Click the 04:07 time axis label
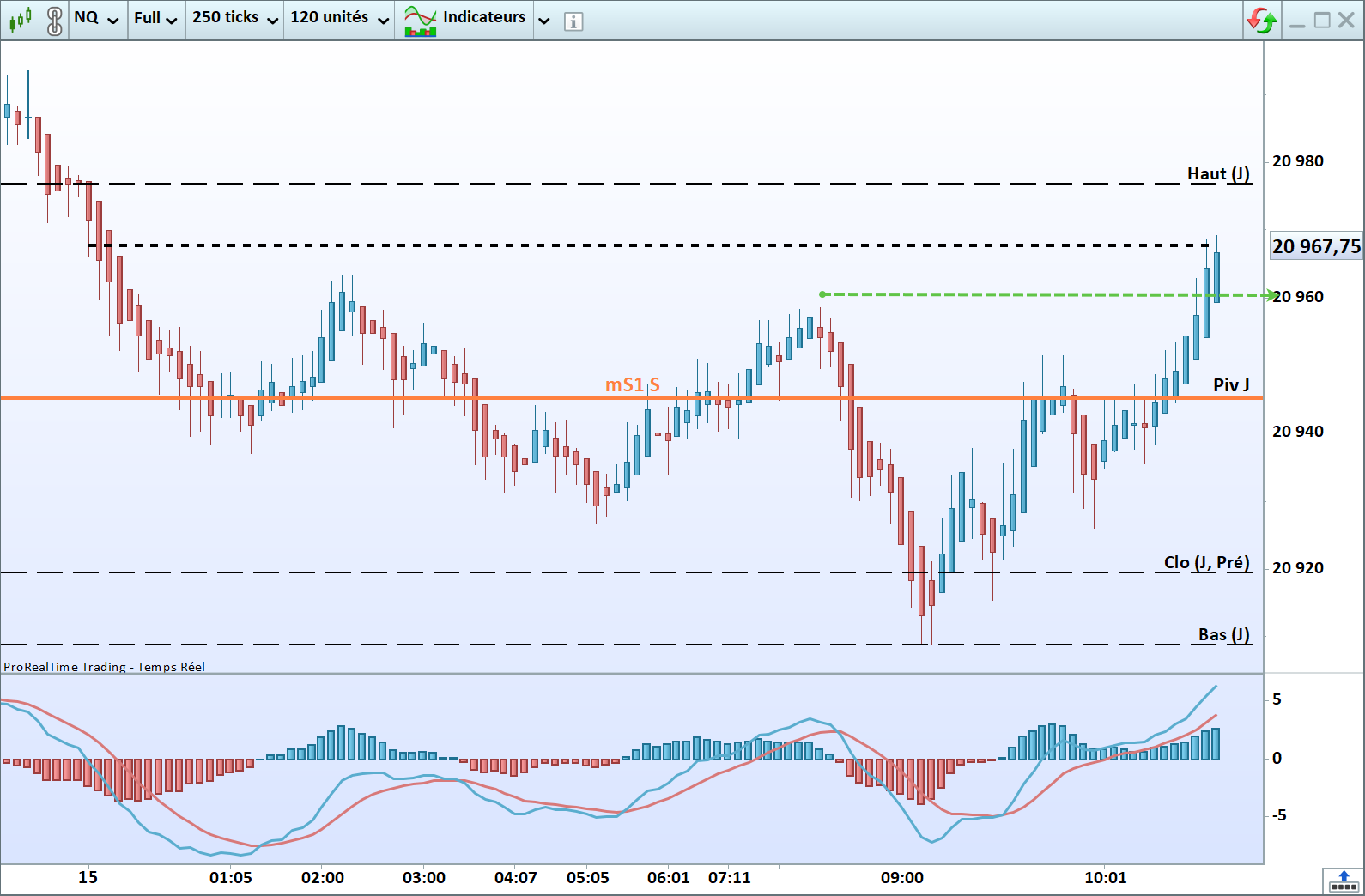 click(516, 878)
